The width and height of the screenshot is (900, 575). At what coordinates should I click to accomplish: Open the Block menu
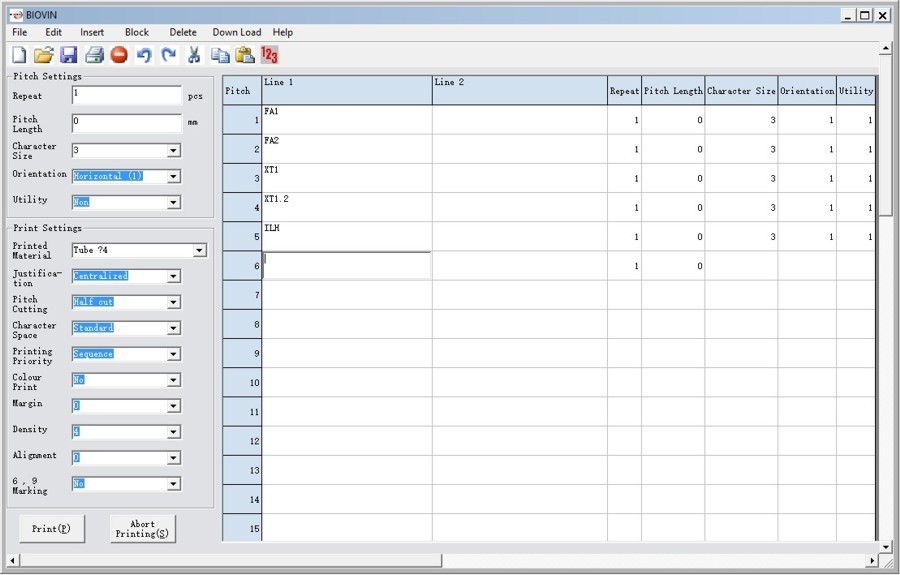coord(137,32)
